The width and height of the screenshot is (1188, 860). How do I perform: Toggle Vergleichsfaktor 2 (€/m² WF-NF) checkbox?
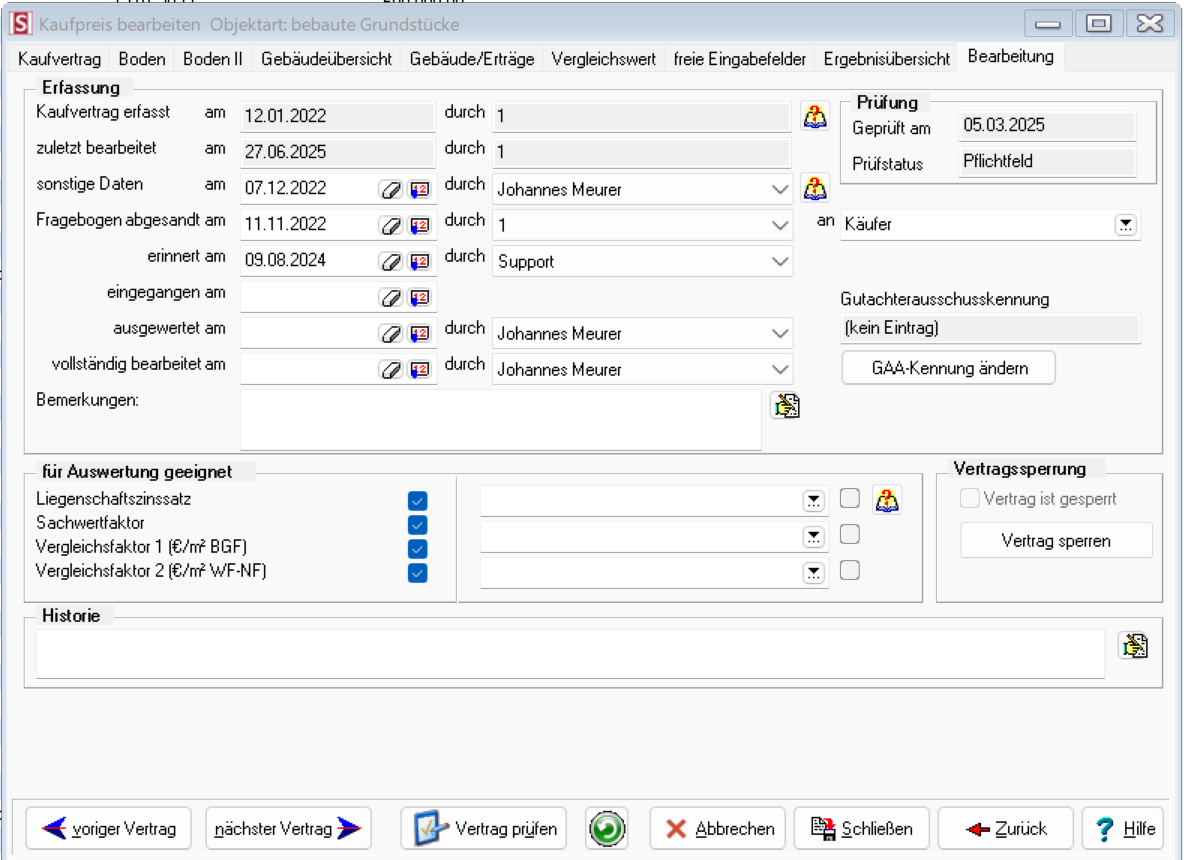click(x=417, y=573)
